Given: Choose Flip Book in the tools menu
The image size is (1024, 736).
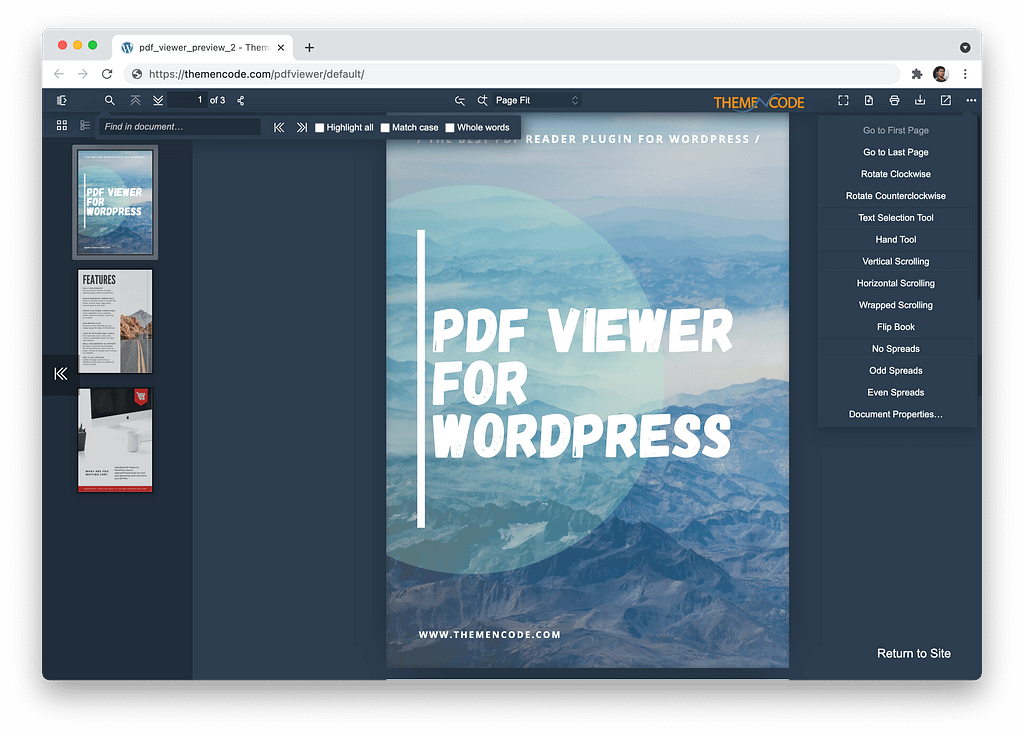Looking at the screenshot, I should [x=896, y=327].
